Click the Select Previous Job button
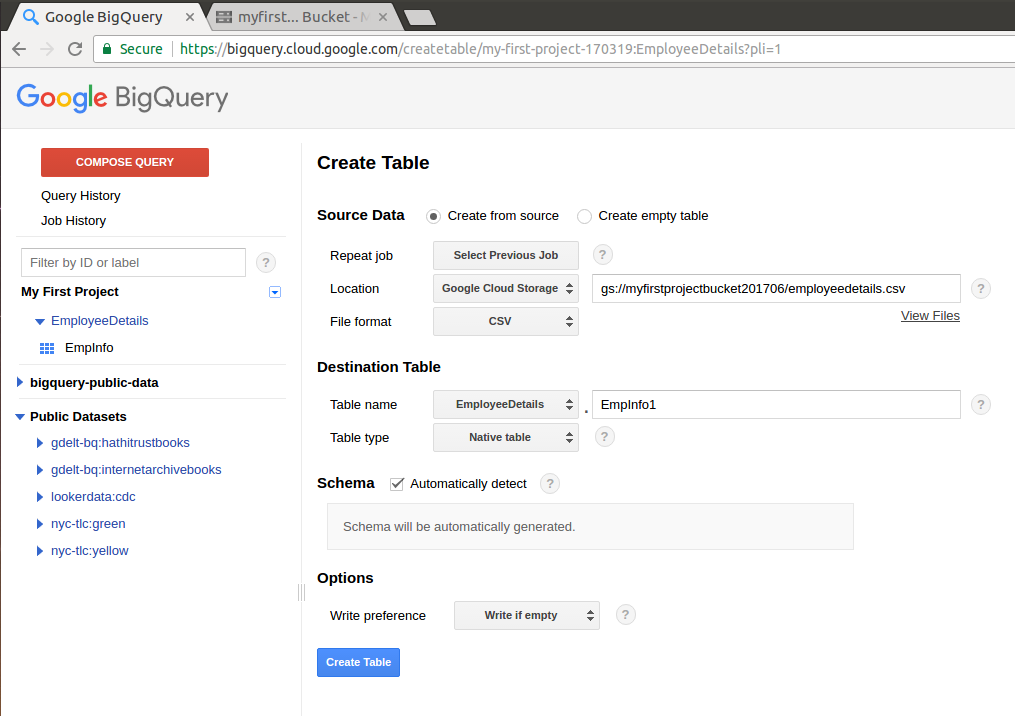Image resolution: width=1015 pixels, height=716 pixels. (506, 256)
